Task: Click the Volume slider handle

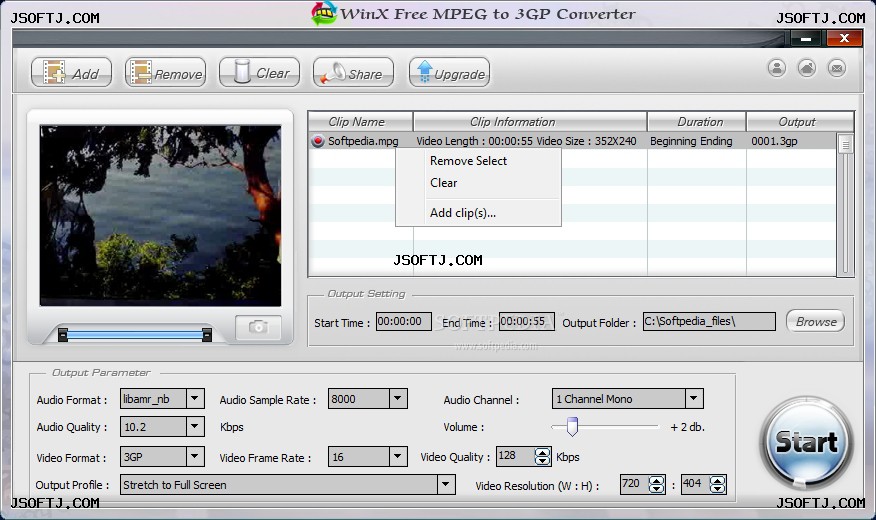Action: [572, 426]
